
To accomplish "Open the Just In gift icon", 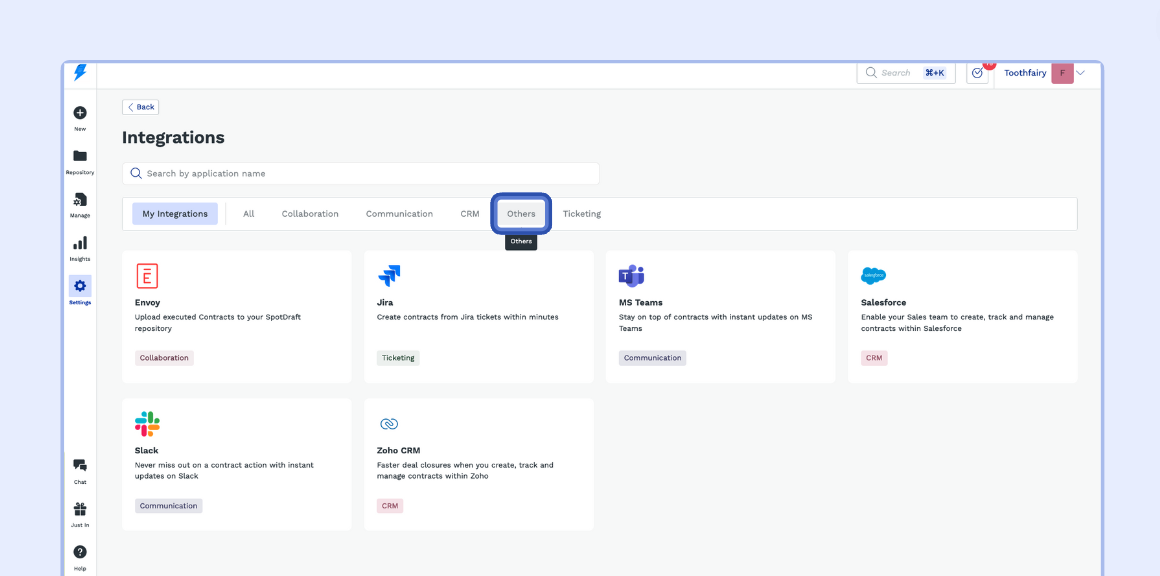I will point(80,509).
